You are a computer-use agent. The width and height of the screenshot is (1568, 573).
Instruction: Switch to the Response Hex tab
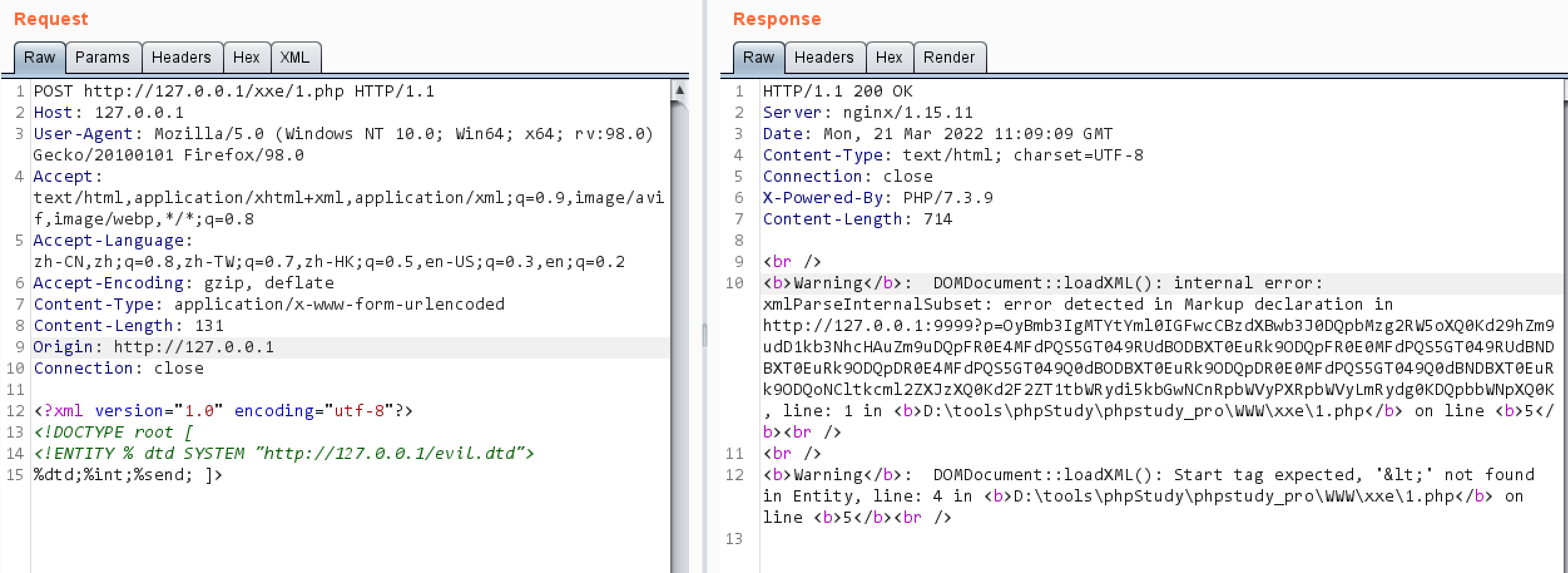point(890,58)
